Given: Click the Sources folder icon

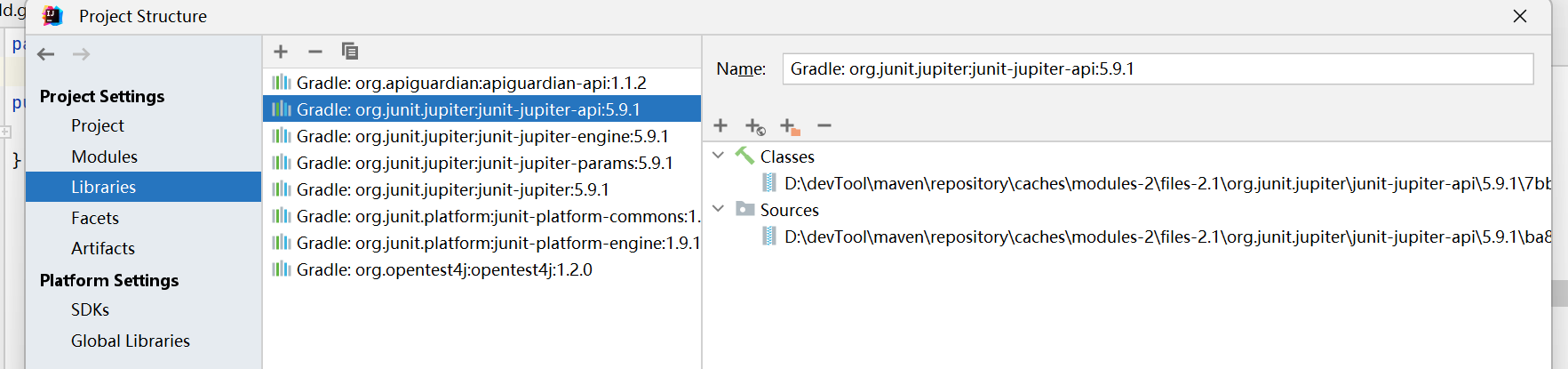Looking at the screenshot, I should (x=745, y=209).
